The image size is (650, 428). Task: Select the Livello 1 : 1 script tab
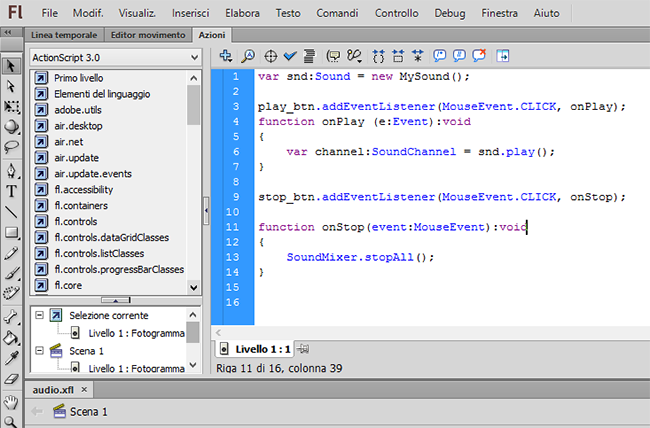255,349
